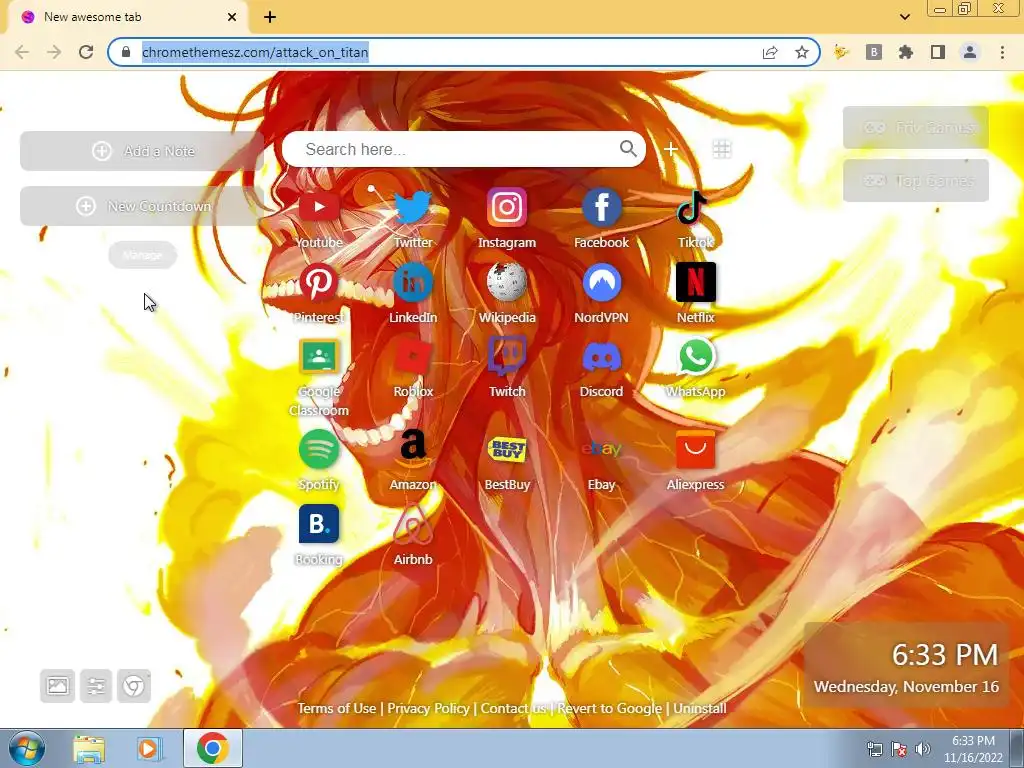
Task: Open the apps grid icon
Action: (722, 150)
